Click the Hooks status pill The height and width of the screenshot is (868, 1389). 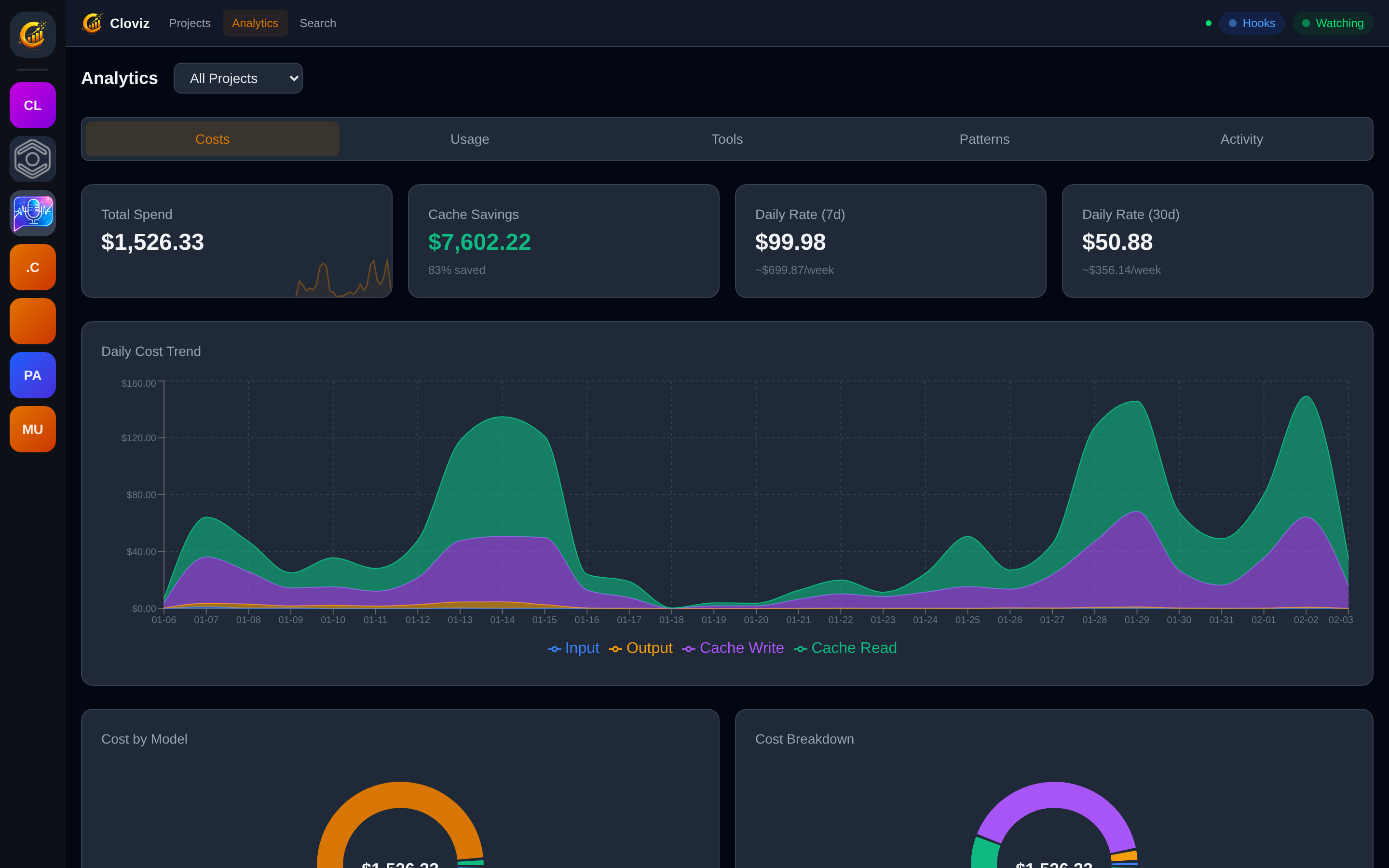coord(1252,23)
